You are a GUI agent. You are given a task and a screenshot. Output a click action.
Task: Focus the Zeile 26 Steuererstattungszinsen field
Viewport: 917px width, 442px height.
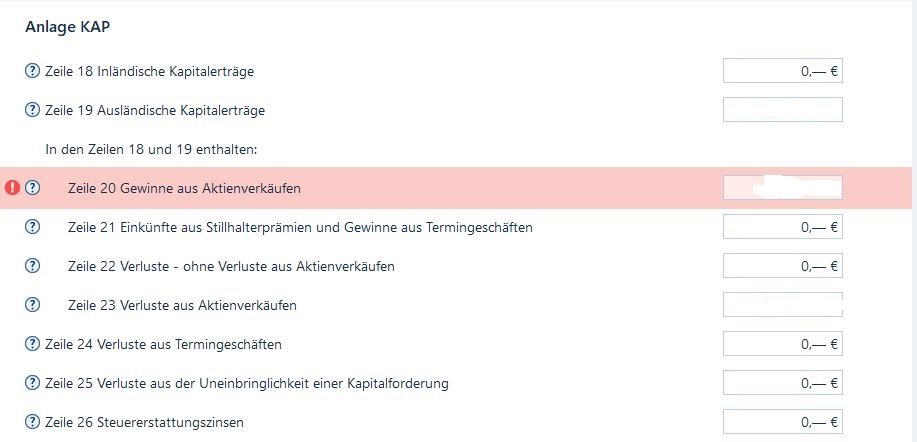pos(782,422)
